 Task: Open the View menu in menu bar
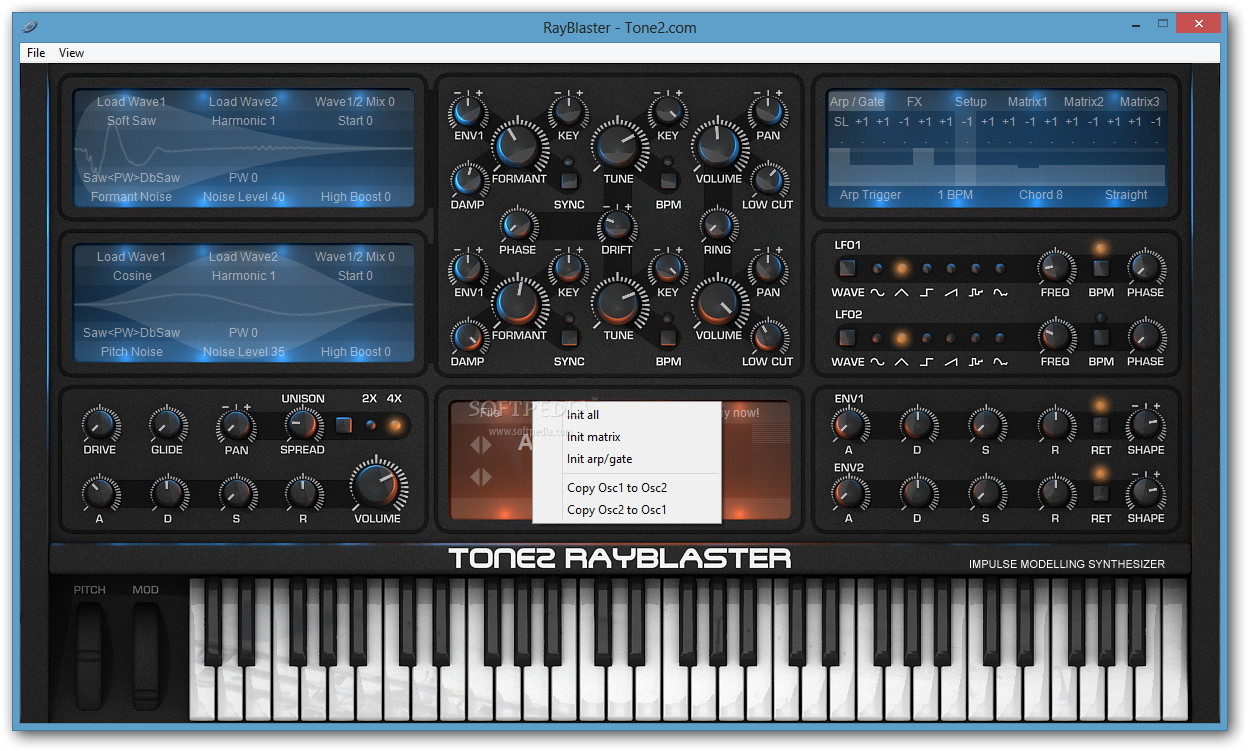tap(71, 53)
